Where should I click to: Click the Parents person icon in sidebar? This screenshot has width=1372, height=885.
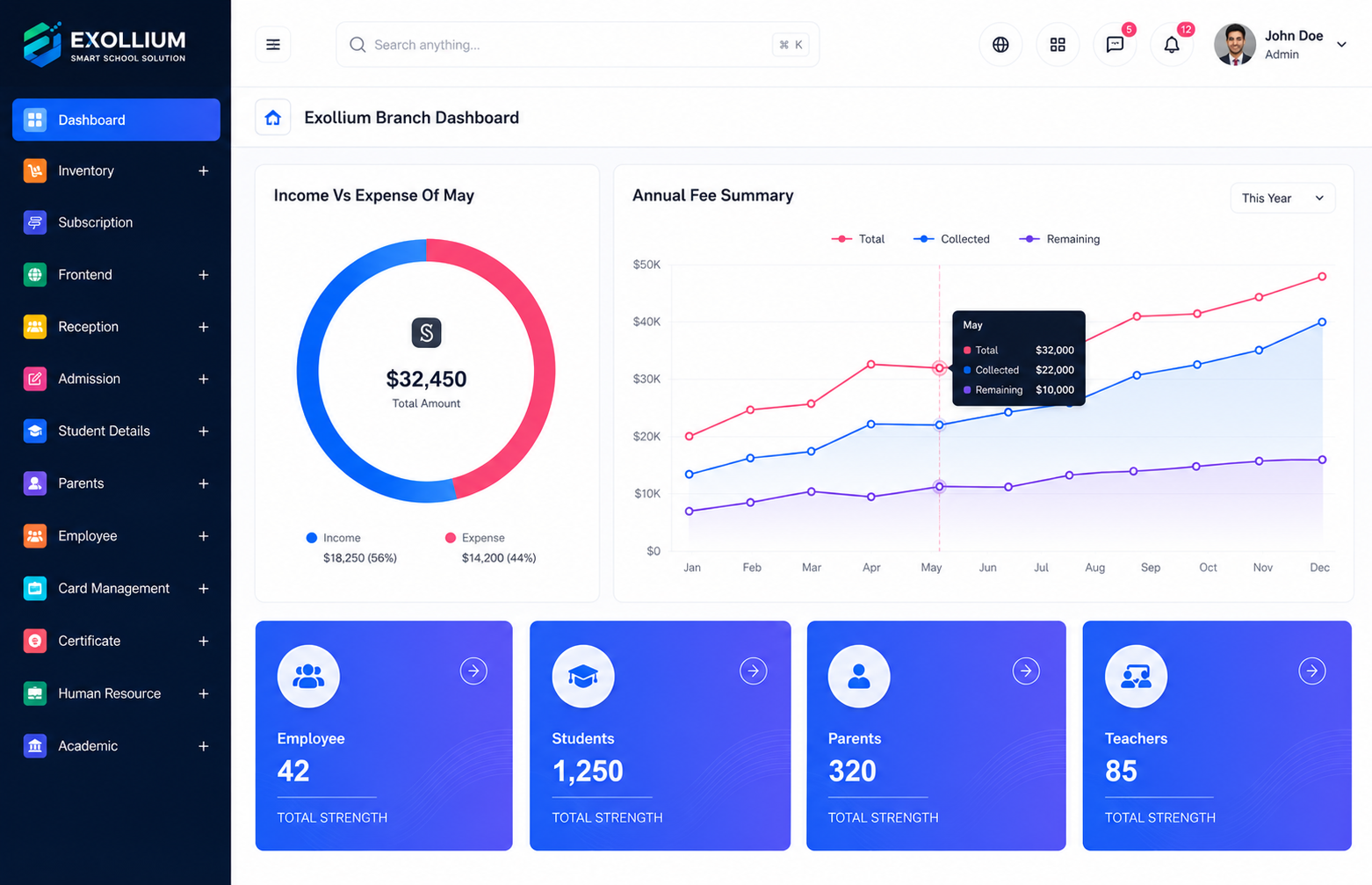coord(35,483)
